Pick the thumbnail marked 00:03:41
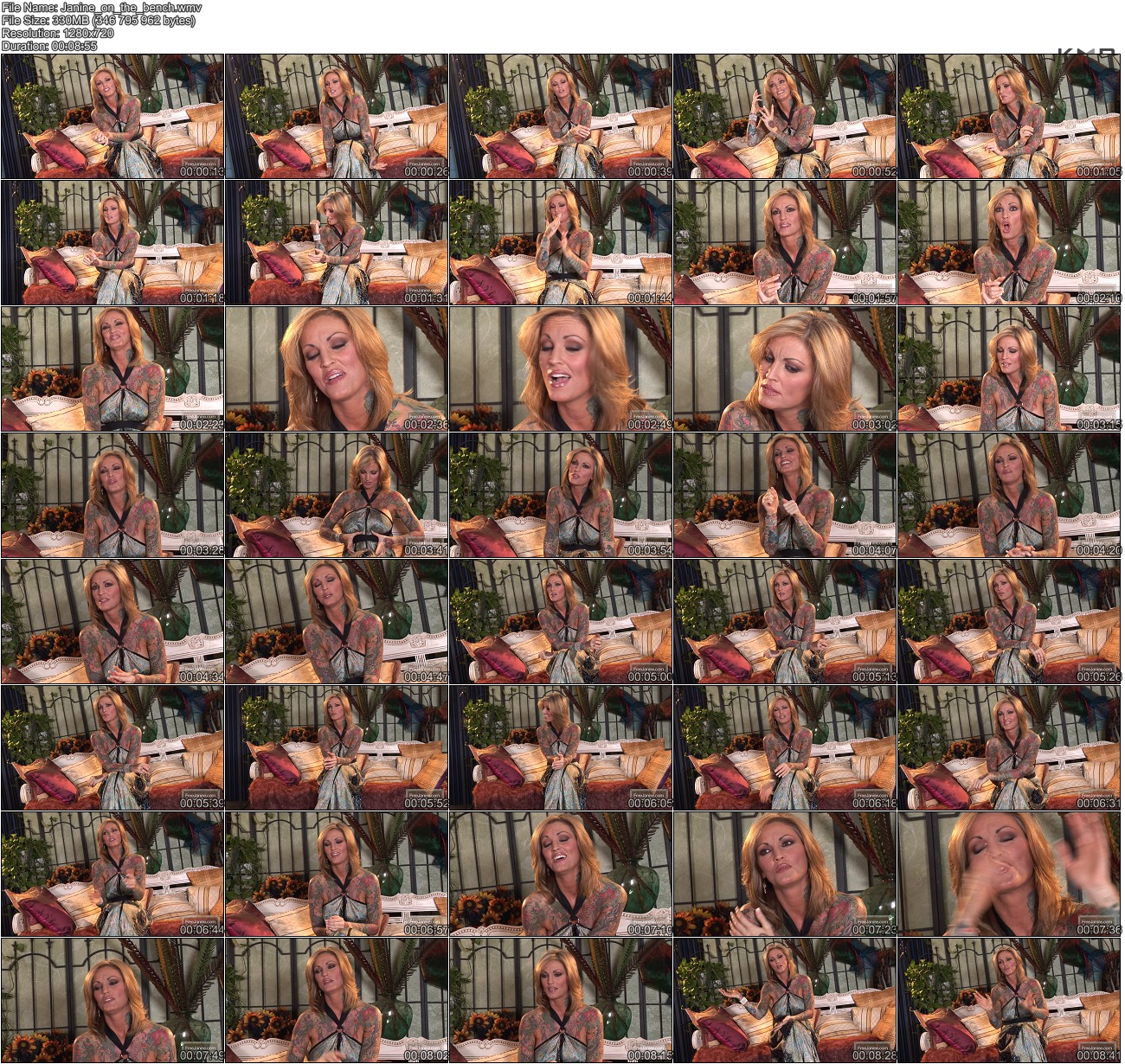This screenshot has height=1064, width=1125. click(x=337, y=495)
